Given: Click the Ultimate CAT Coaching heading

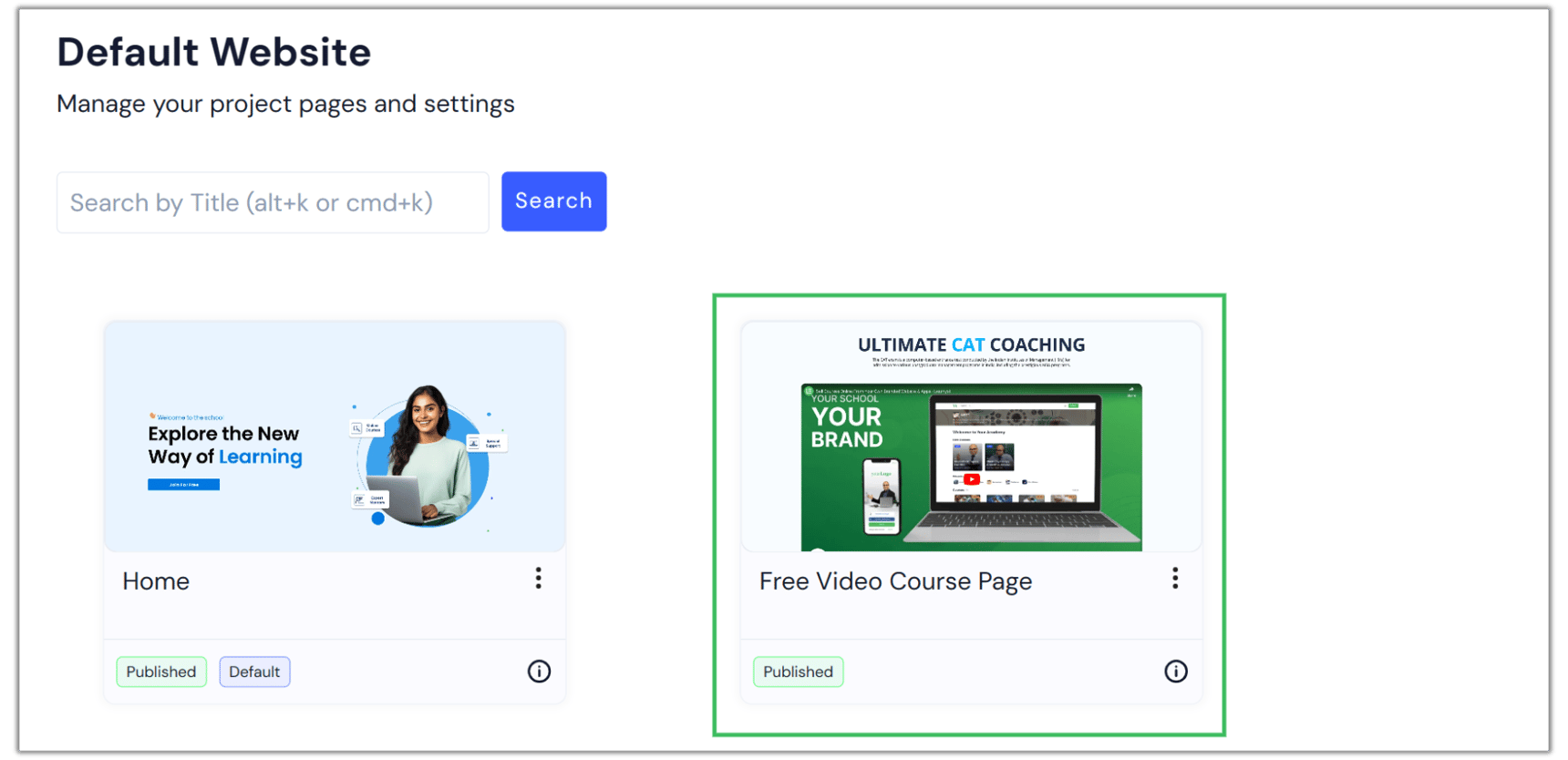Looking at the screenshot, I should (x=971, y=345).
